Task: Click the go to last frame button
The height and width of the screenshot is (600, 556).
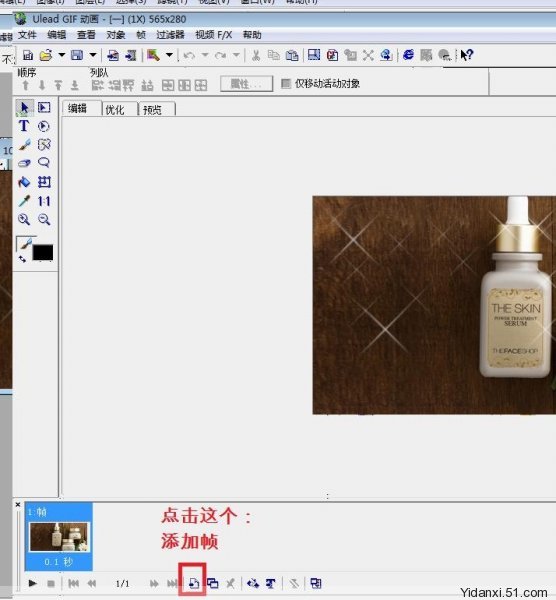Action: pos(172,584)
